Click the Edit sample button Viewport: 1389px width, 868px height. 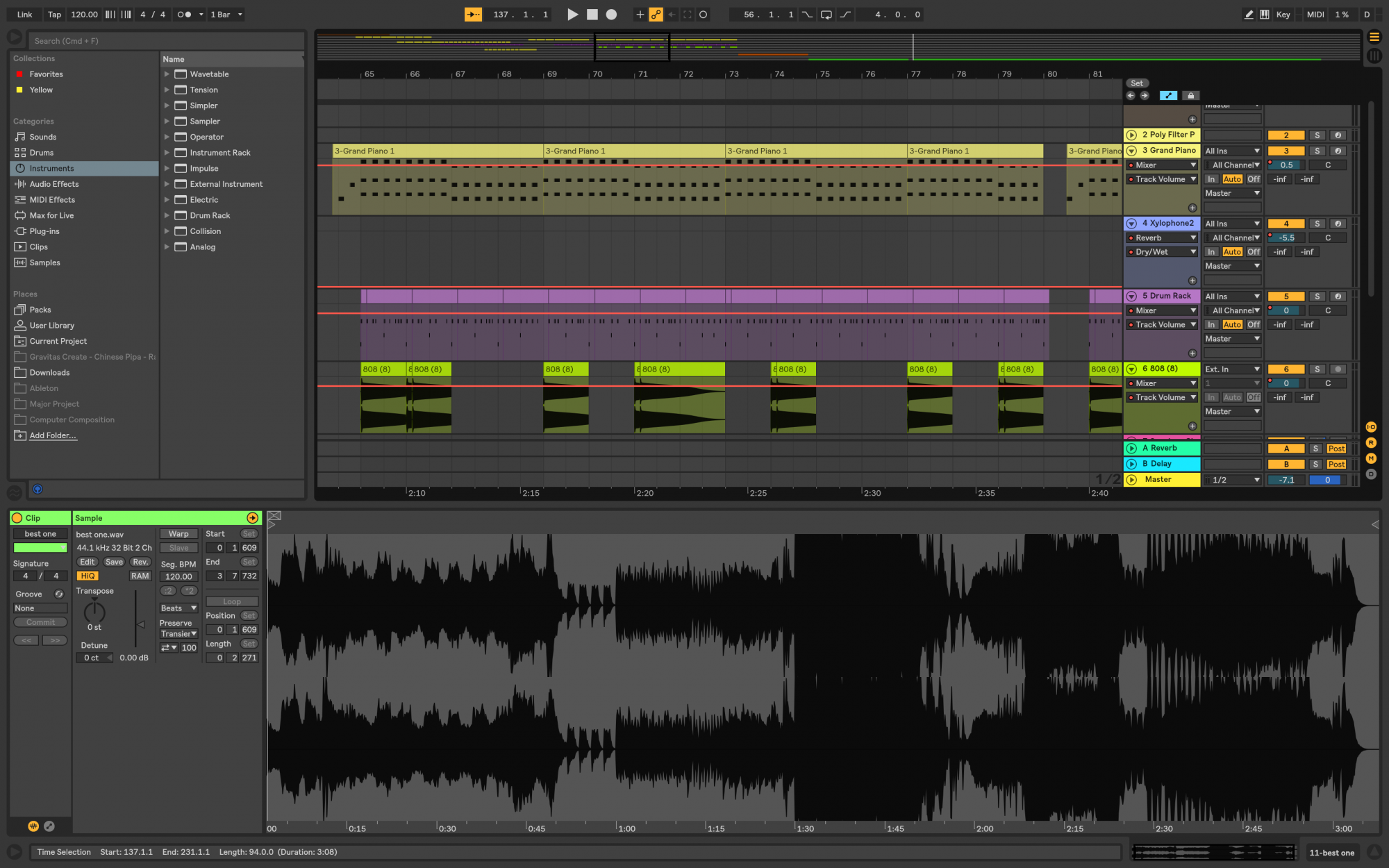click(88, 562)
